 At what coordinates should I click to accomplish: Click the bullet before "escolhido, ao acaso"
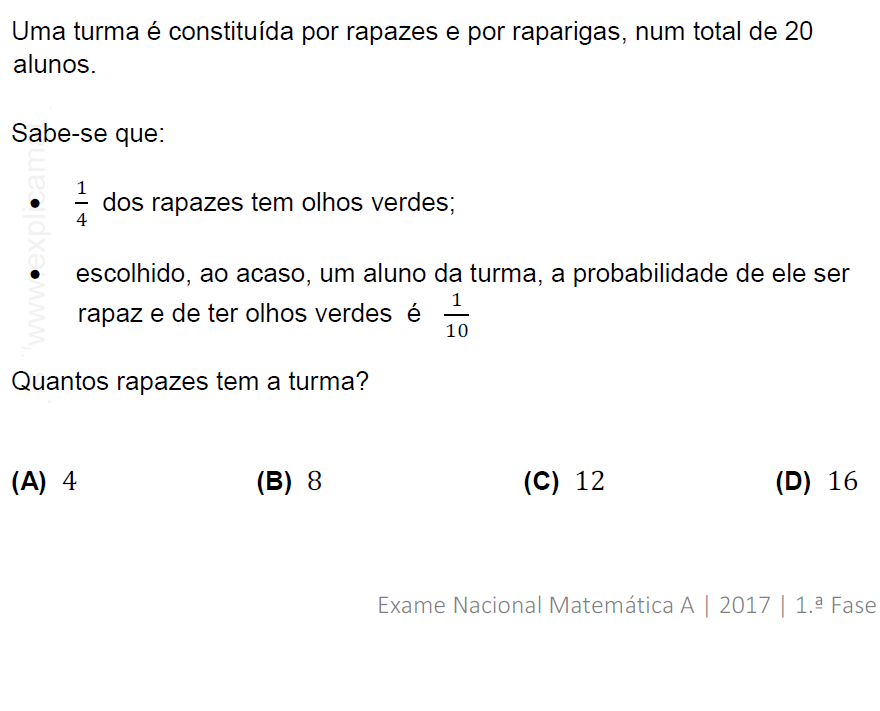tap(36, 274)
